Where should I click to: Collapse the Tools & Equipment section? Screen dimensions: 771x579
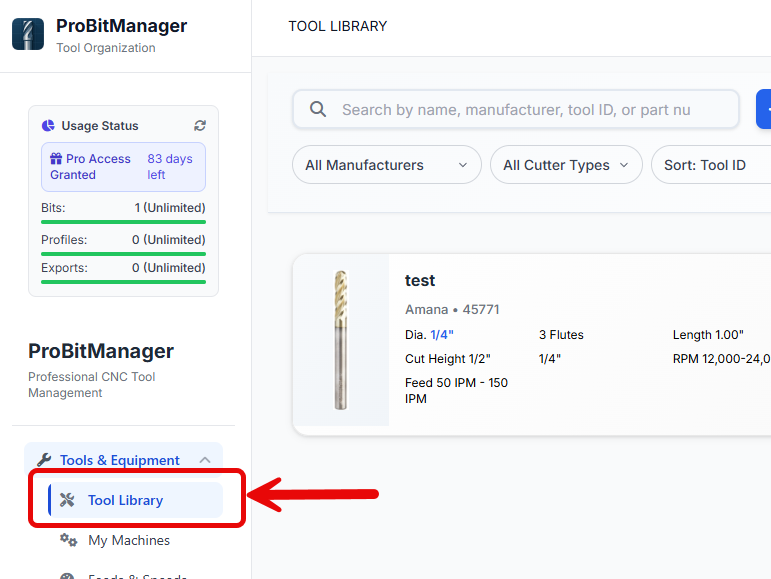(x=205, y=460)
